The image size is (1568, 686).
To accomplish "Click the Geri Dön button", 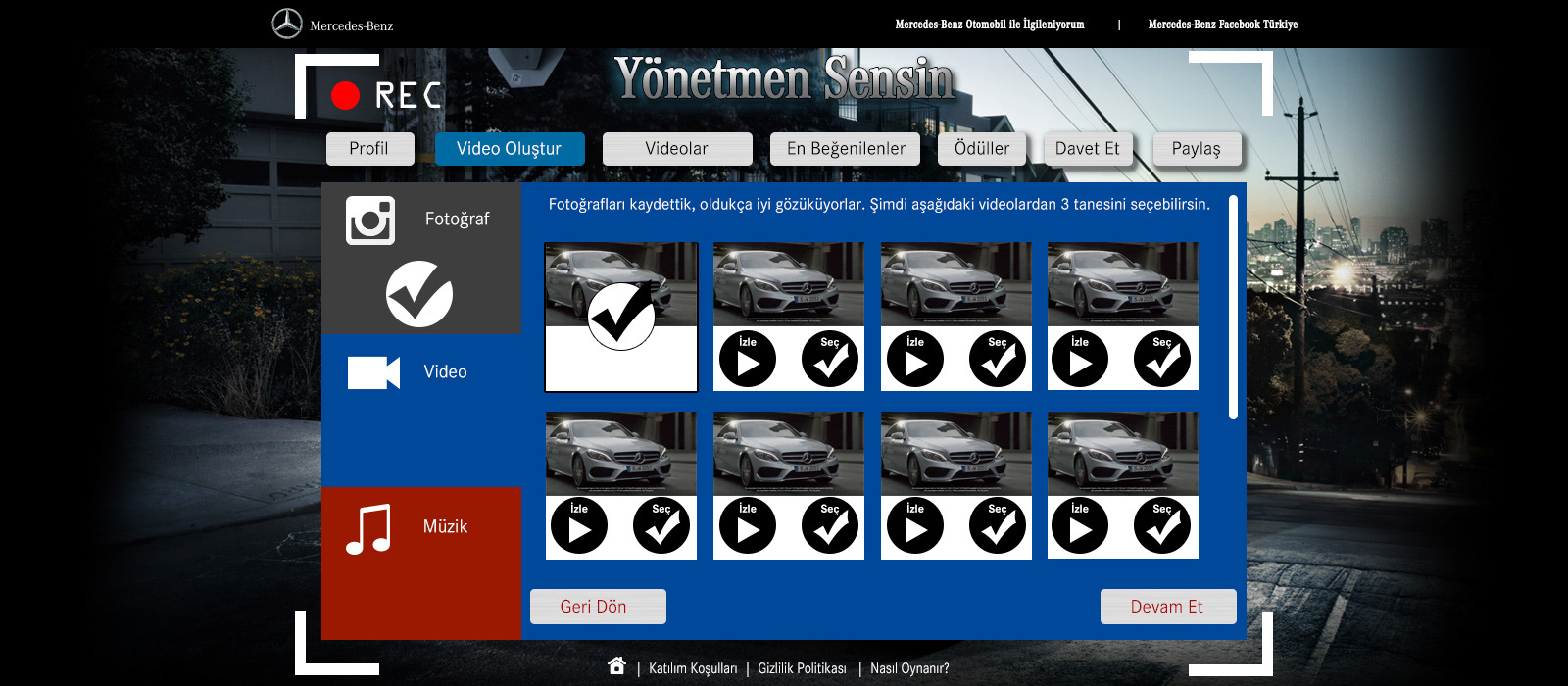I will click(598, 607).
